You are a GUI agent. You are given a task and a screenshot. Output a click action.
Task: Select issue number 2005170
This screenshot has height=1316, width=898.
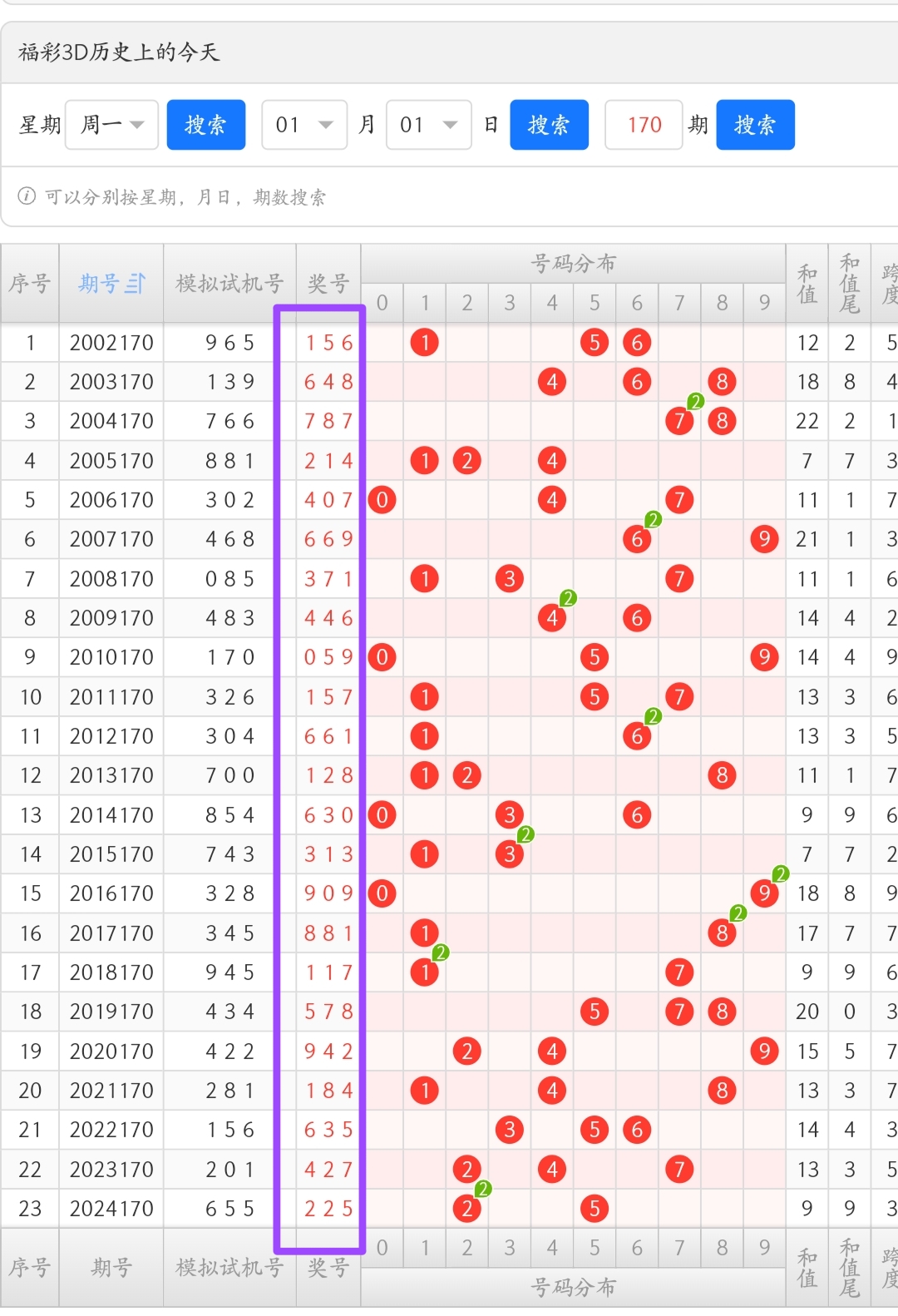tap(111, 461)
